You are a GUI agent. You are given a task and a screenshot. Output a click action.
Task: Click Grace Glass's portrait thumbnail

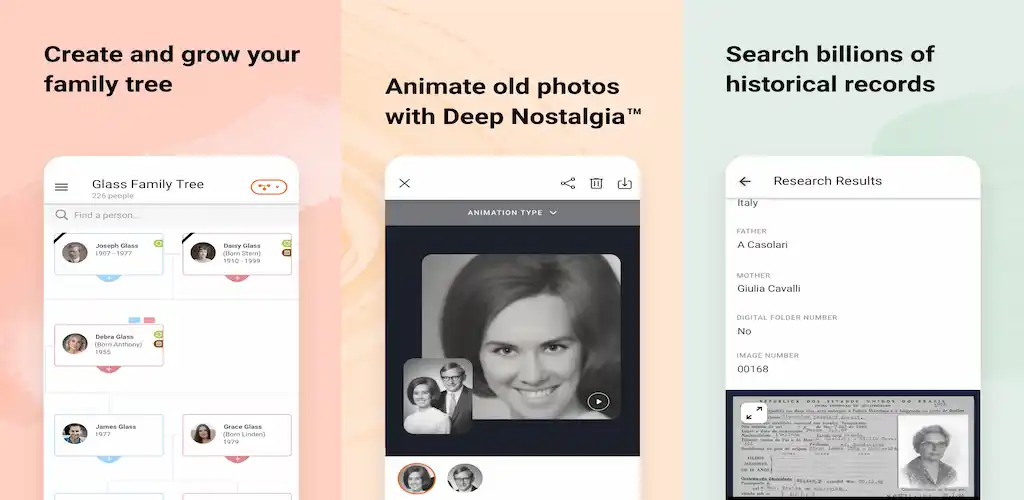(202, 433)
